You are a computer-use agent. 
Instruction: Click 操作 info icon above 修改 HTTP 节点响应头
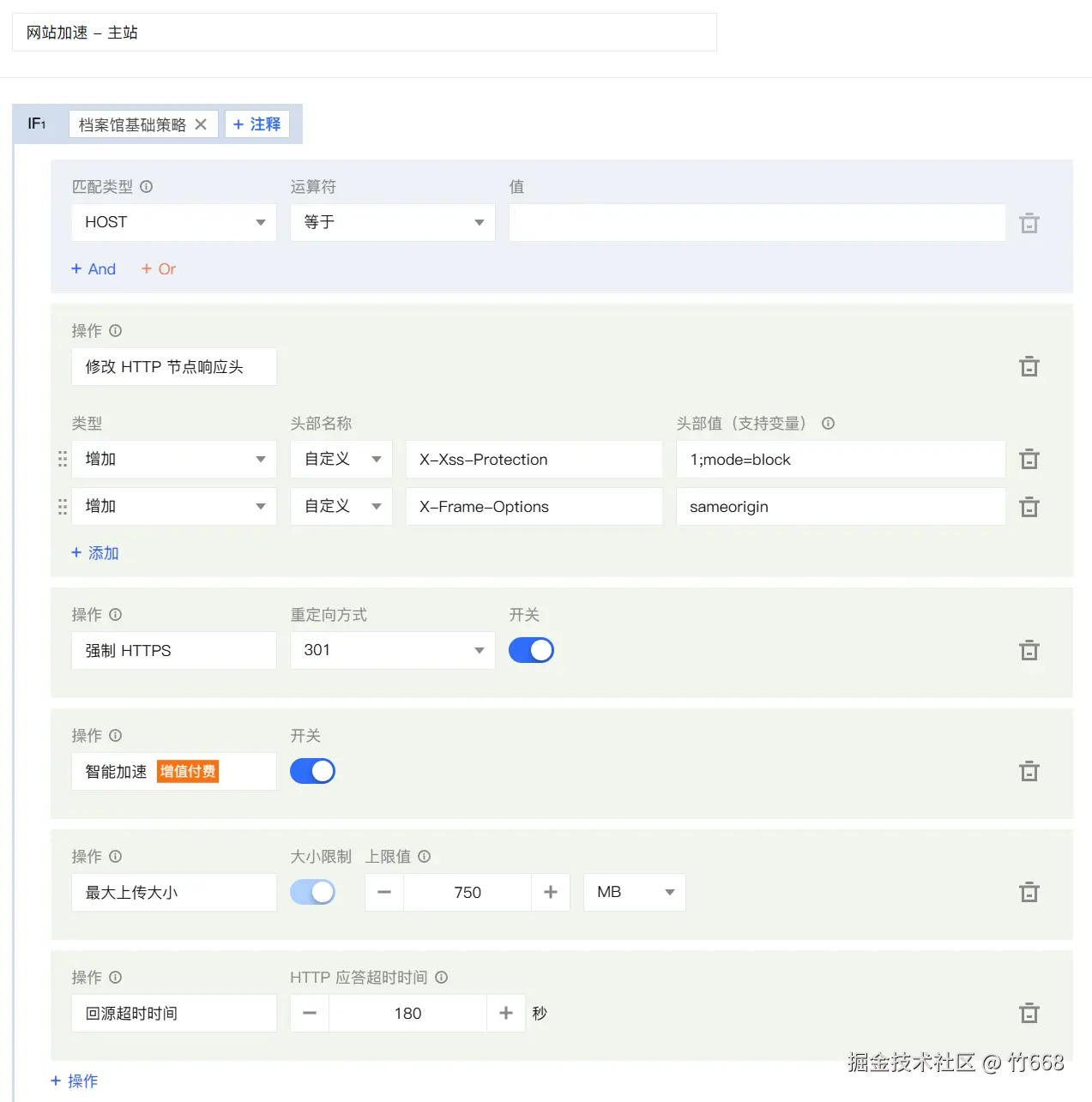[x=116, y=330]
